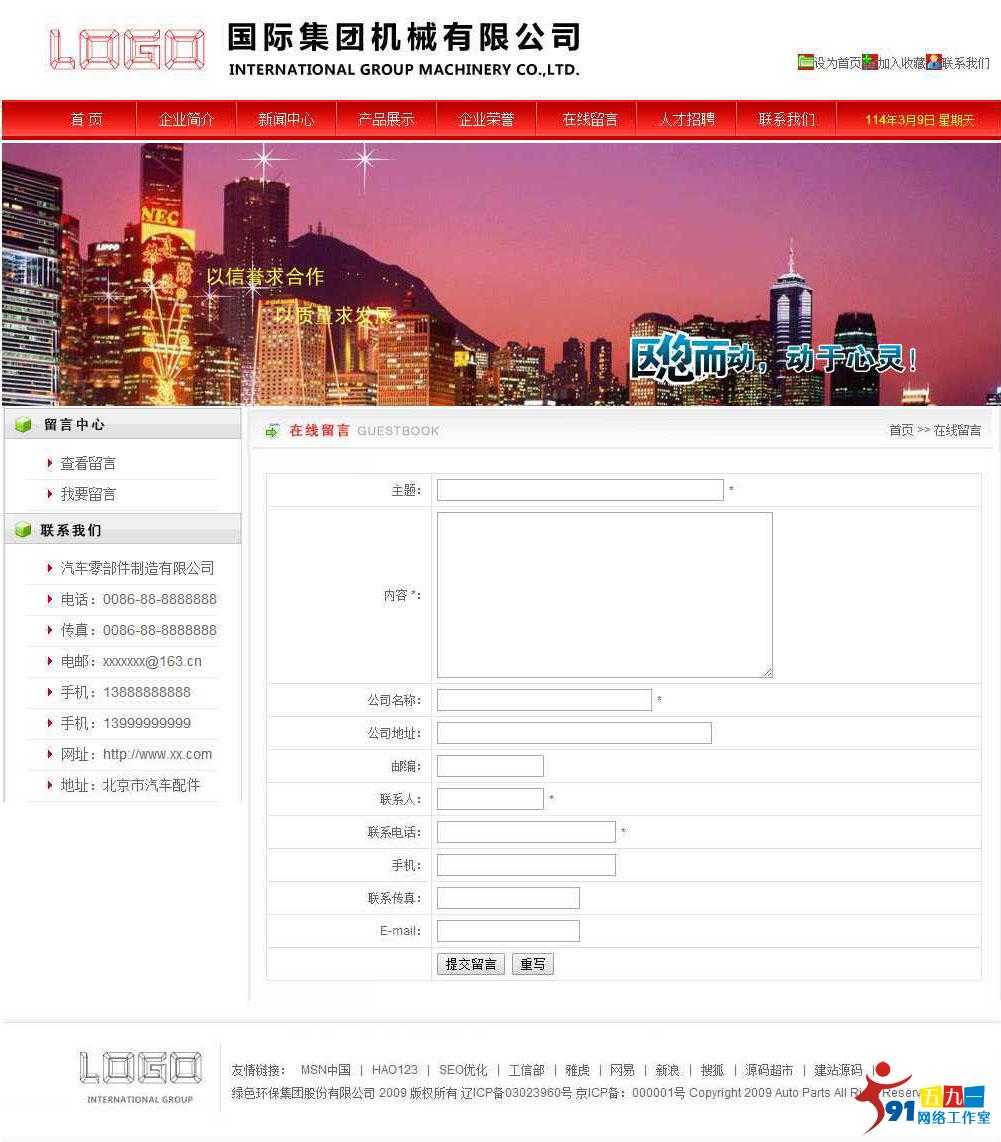The width and height of the screenshot is (1001, 1142).
Task: Click inside the 主题 input box
Action: tap(580, 490)
